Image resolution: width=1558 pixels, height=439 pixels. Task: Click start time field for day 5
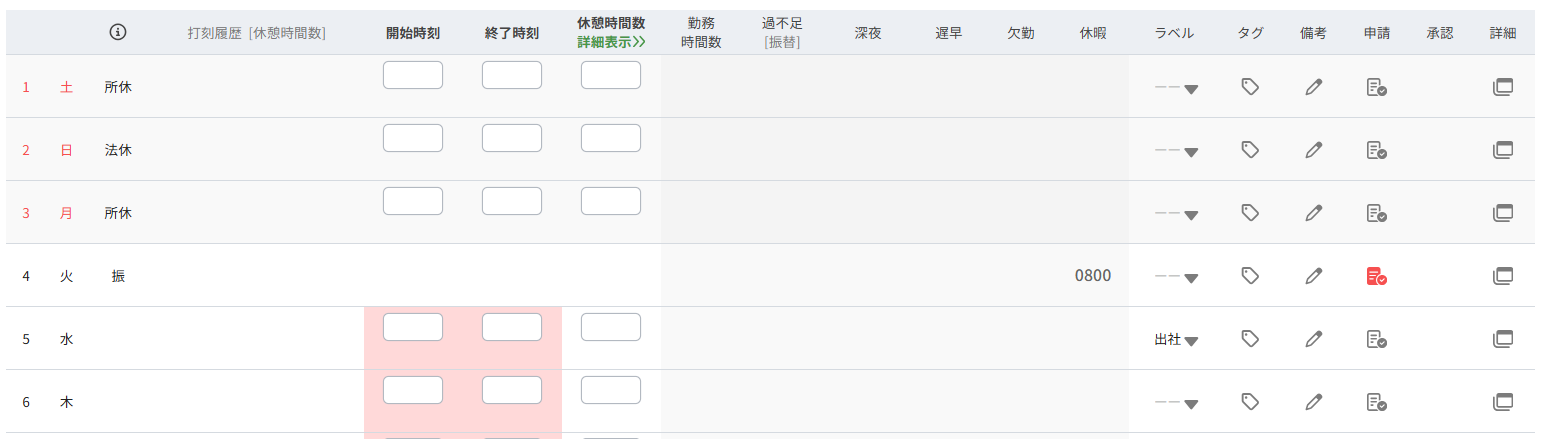(x=413, y=327)
